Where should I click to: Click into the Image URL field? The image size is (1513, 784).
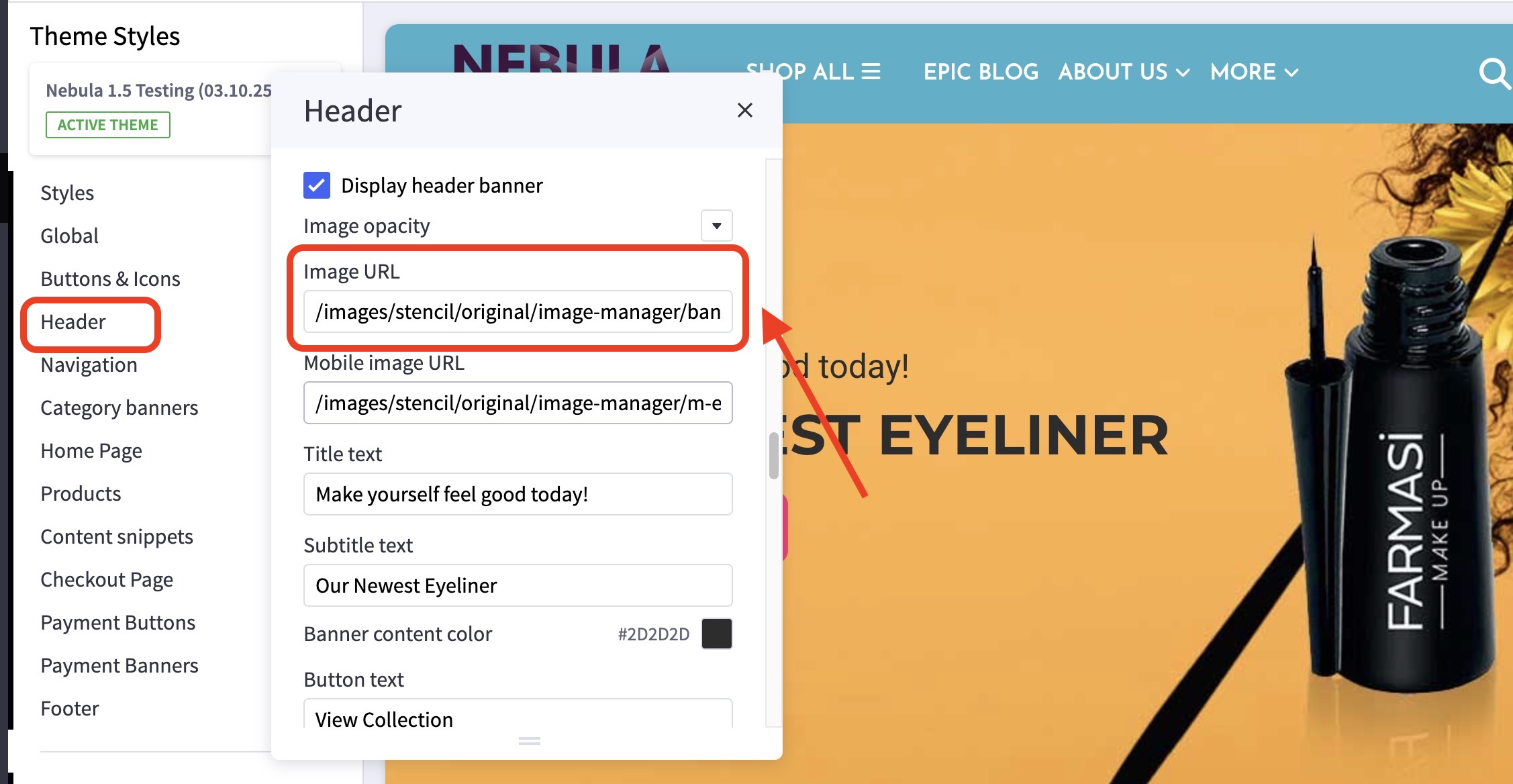coord(517,312)
